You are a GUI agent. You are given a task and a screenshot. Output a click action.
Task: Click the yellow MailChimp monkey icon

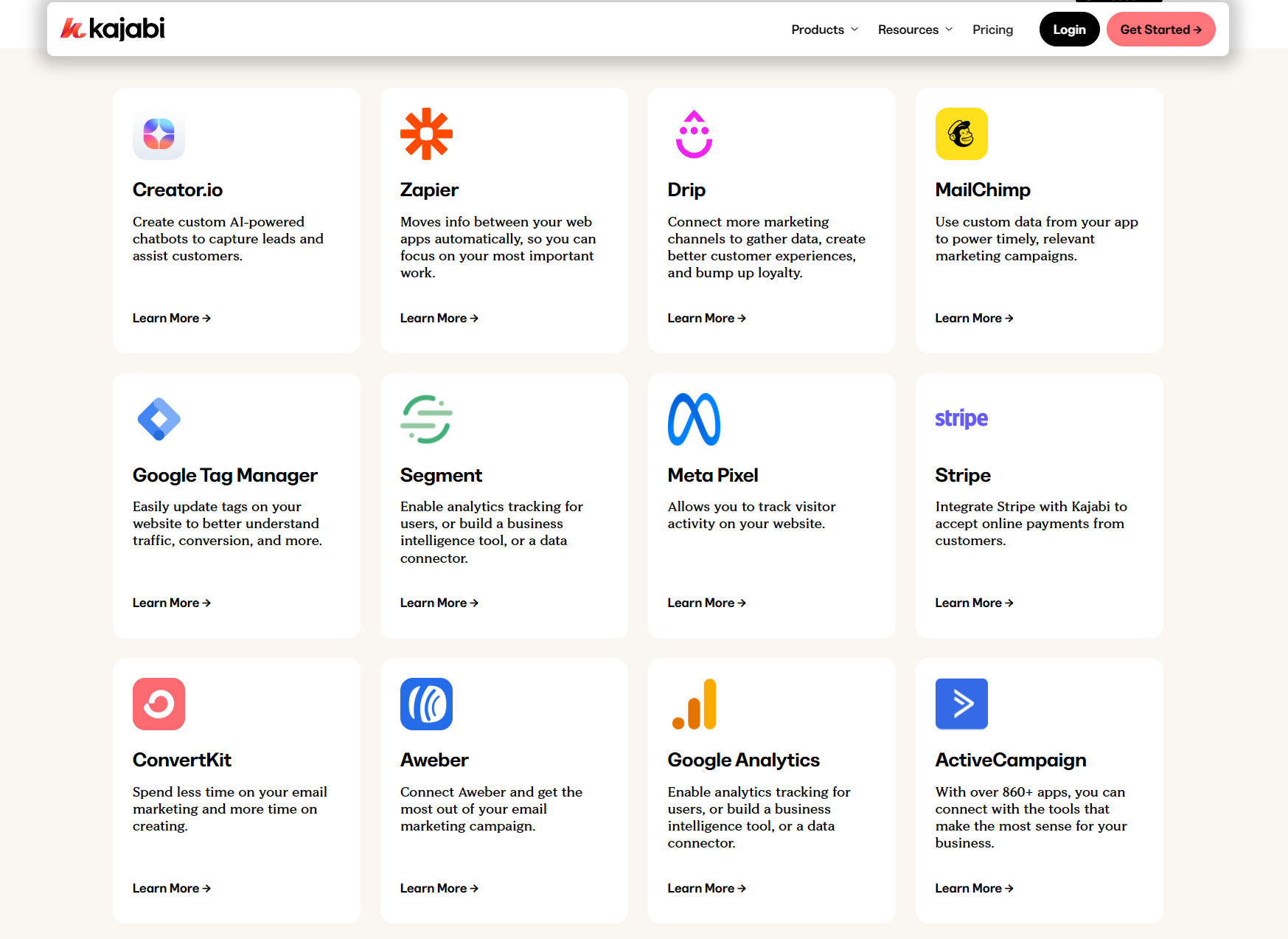(x=961, y=134)
